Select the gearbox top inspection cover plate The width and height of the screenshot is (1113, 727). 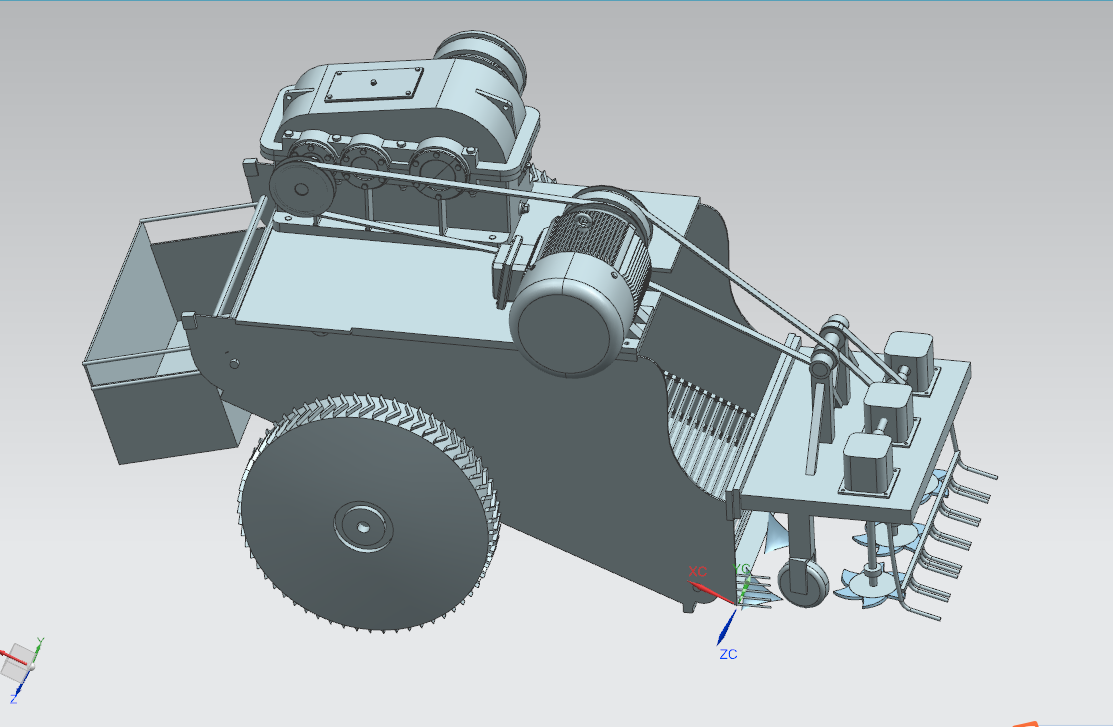[x=374, y=86]
